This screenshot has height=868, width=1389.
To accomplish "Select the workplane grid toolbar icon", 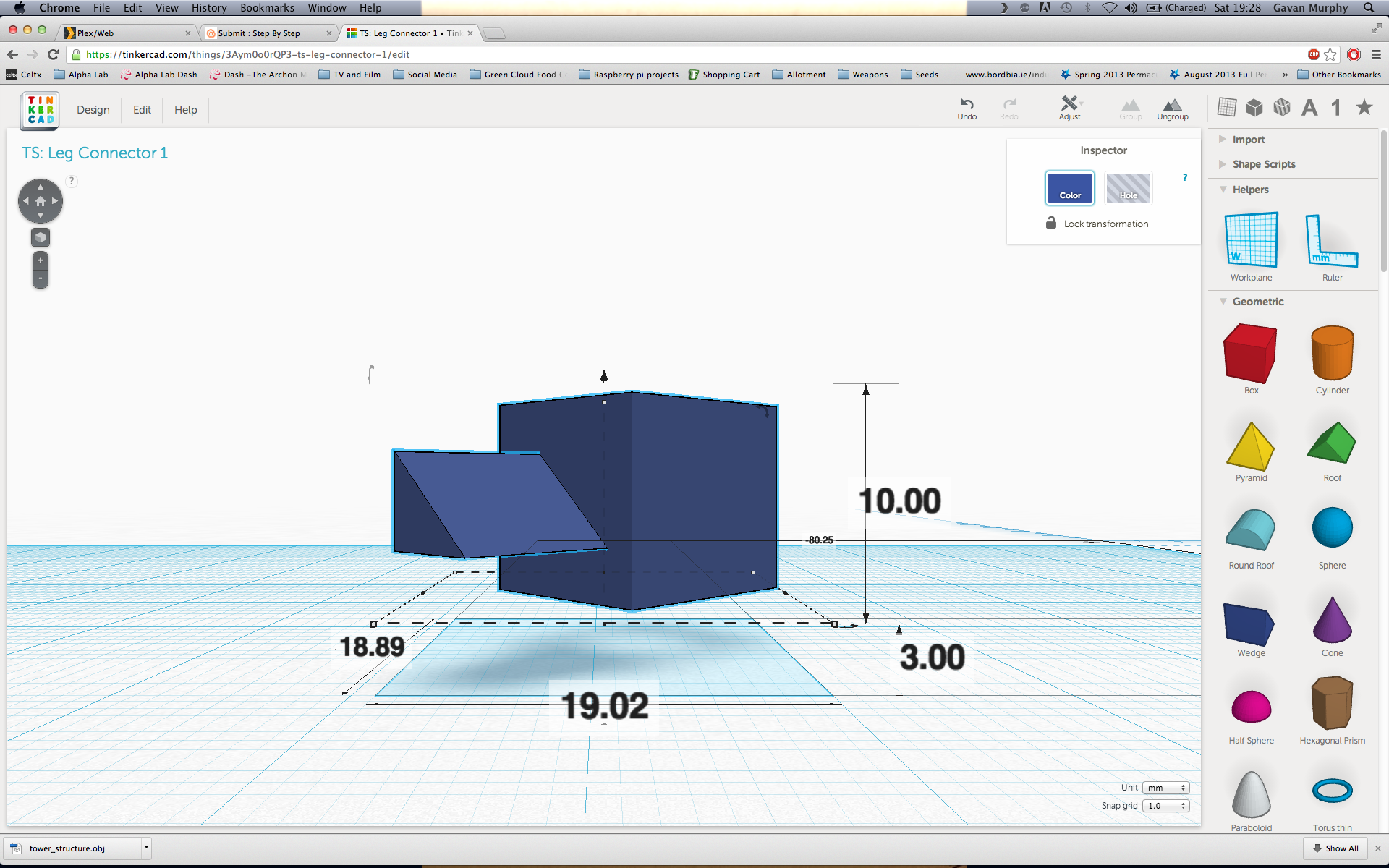I will (1227, 108).
